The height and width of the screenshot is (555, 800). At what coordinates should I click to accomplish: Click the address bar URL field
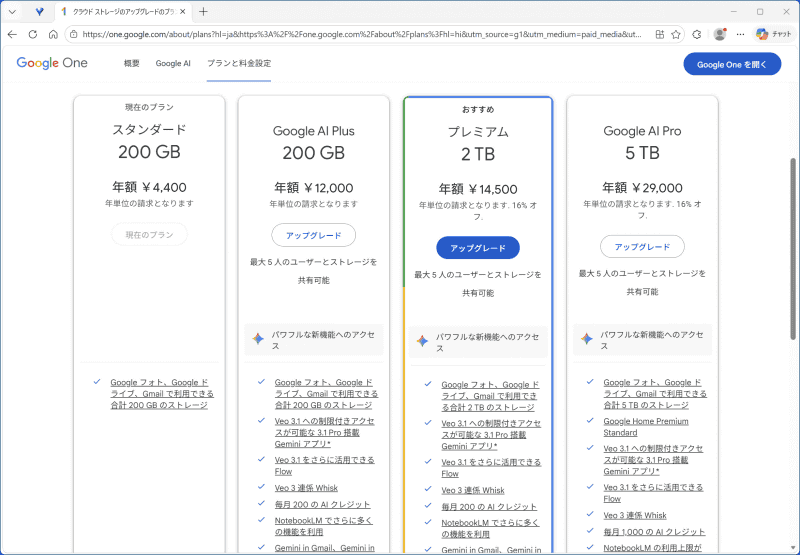pos(362,34)
